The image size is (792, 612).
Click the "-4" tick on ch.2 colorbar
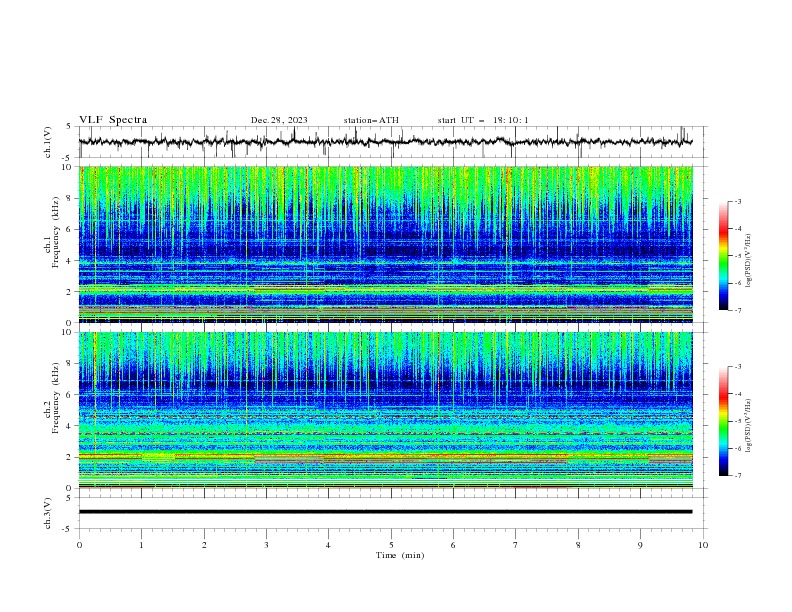coord(738,394)
